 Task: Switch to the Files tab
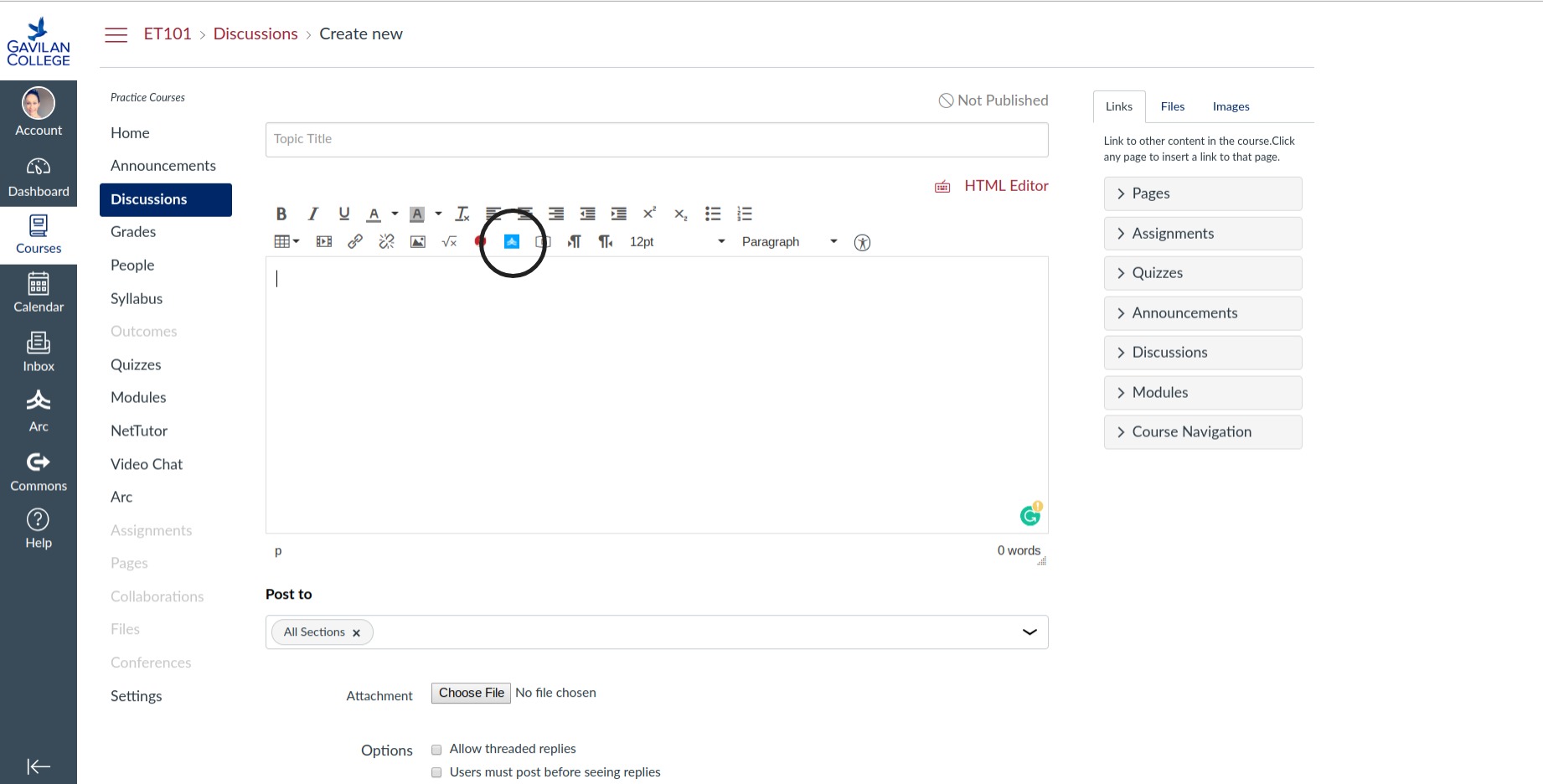tap(1172, 106)
